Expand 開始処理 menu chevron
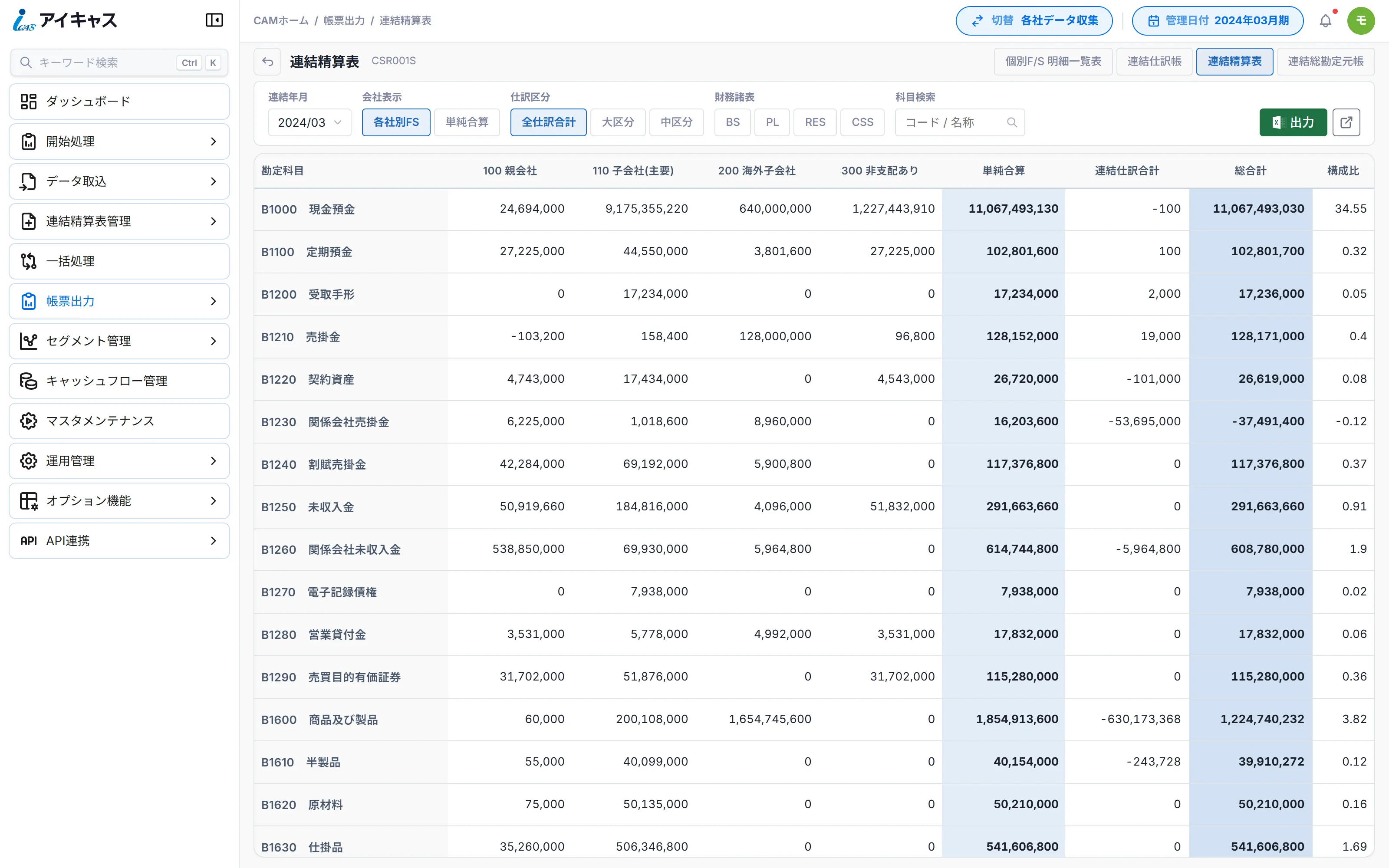The height and width of the screenshot is (868, 1389). coord(214,141)
